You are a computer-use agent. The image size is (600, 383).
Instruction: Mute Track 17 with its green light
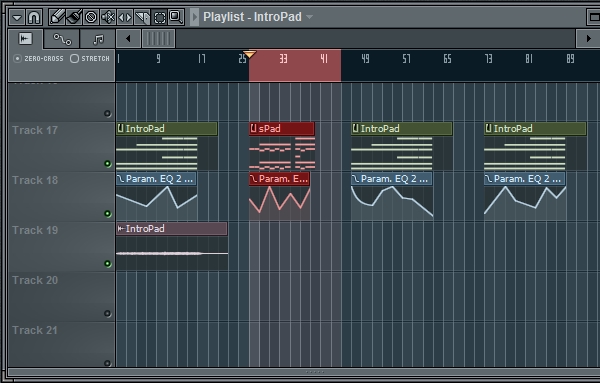108,164
